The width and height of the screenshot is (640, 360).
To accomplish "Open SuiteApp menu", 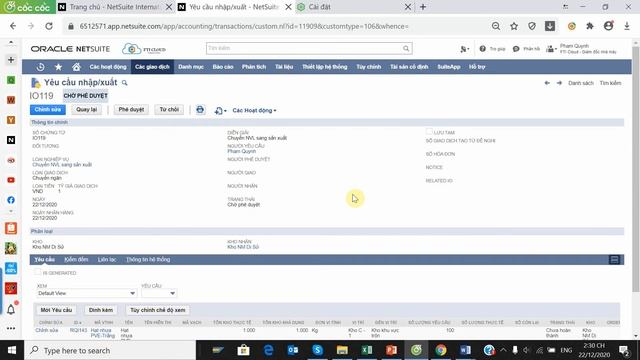I will 449,67.
